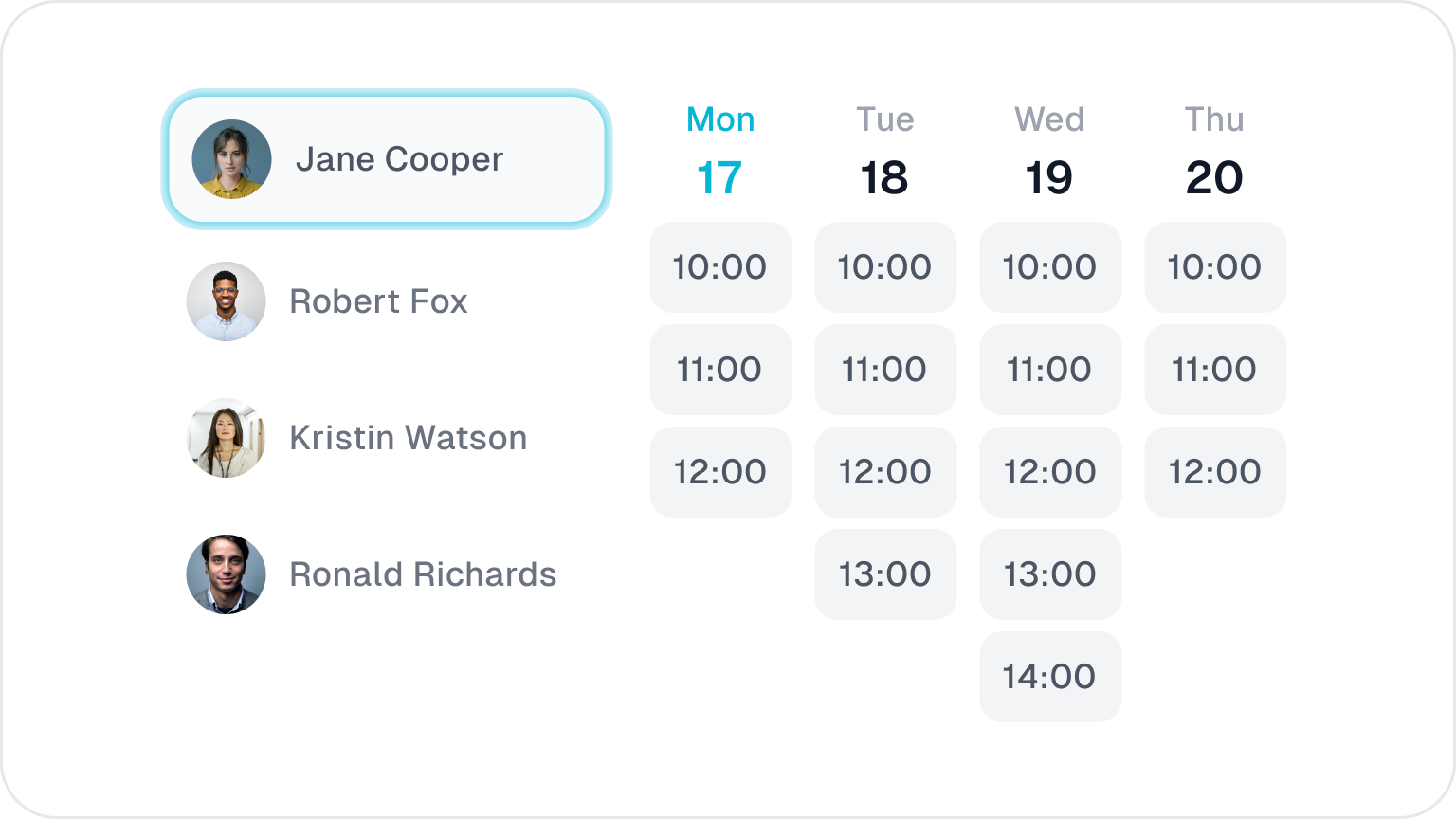
Task: Book Thursday's 12:00 slot
Action: (x=1215, y=472)
